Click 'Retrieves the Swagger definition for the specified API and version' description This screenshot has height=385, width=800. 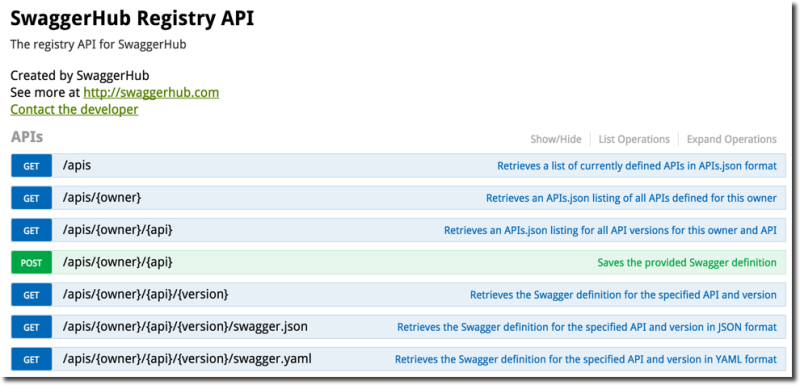point(623,295)
